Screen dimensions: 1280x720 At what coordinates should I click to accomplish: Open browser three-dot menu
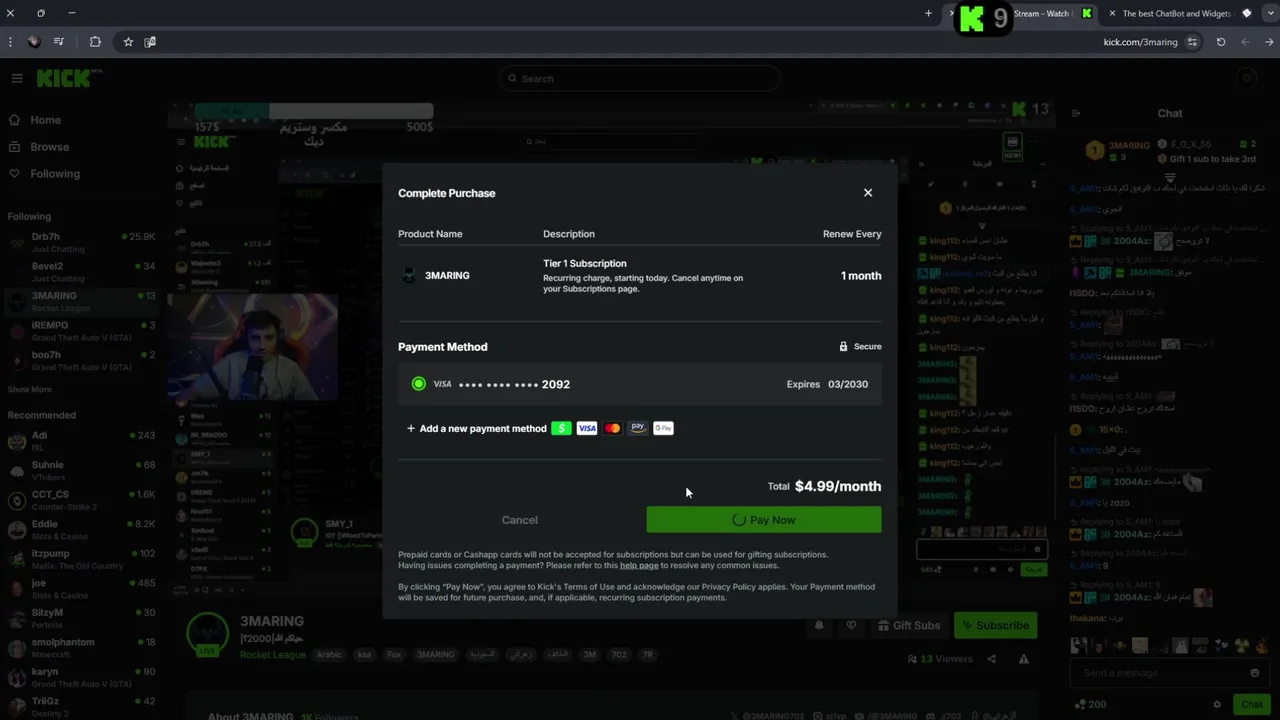(x=10, y=42)
